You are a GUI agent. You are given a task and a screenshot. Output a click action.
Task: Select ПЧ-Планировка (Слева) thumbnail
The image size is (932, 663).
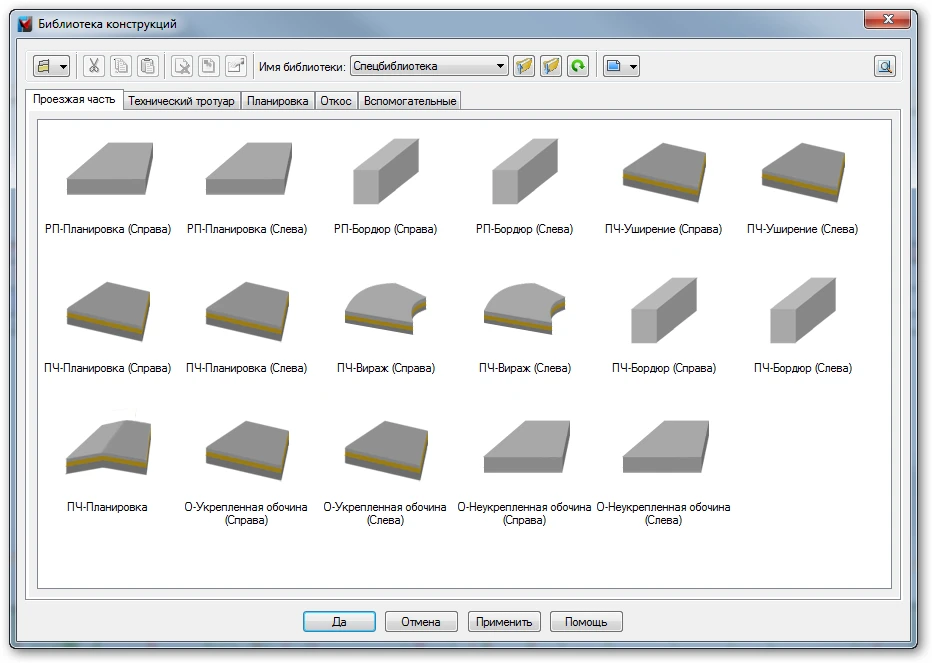click(247, 312)
